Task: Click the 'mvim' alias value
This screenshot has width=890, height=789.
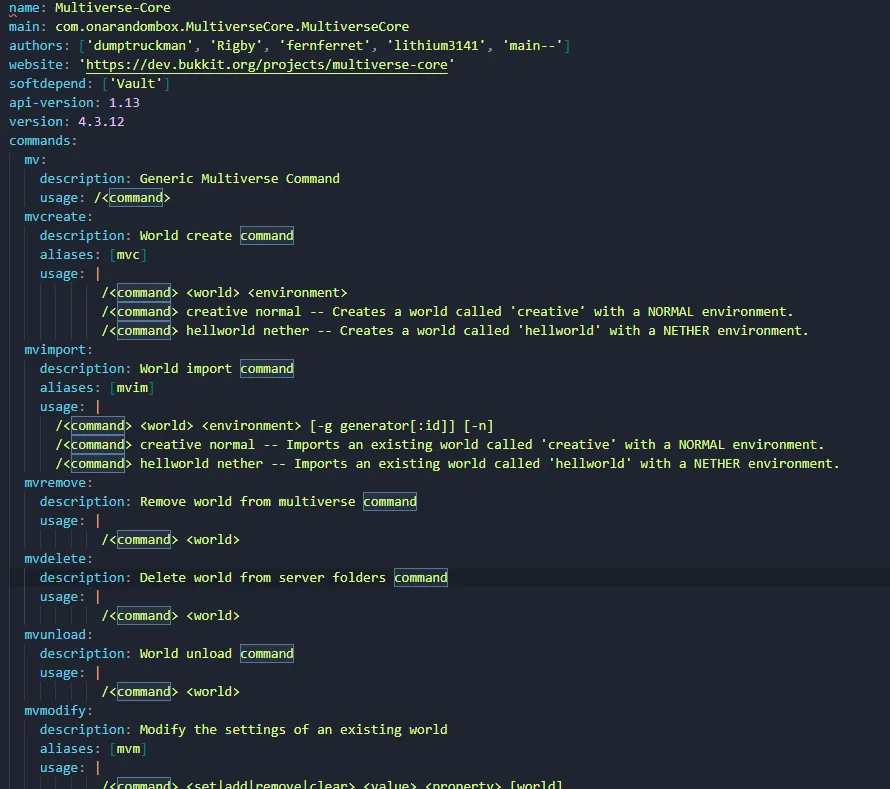Action: pos(132,388)
